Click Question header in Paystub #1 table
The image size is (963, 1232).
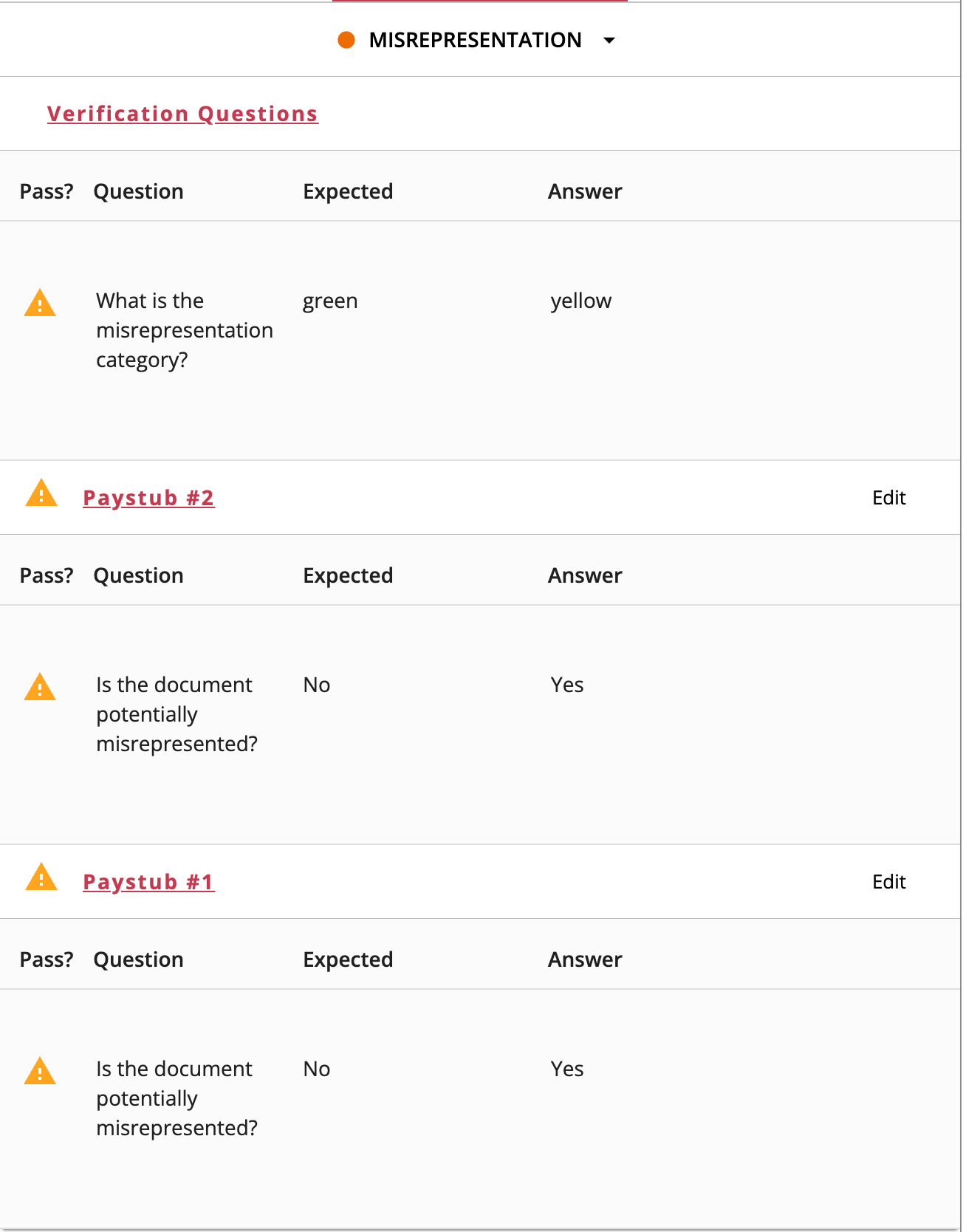tap(138, 959)
